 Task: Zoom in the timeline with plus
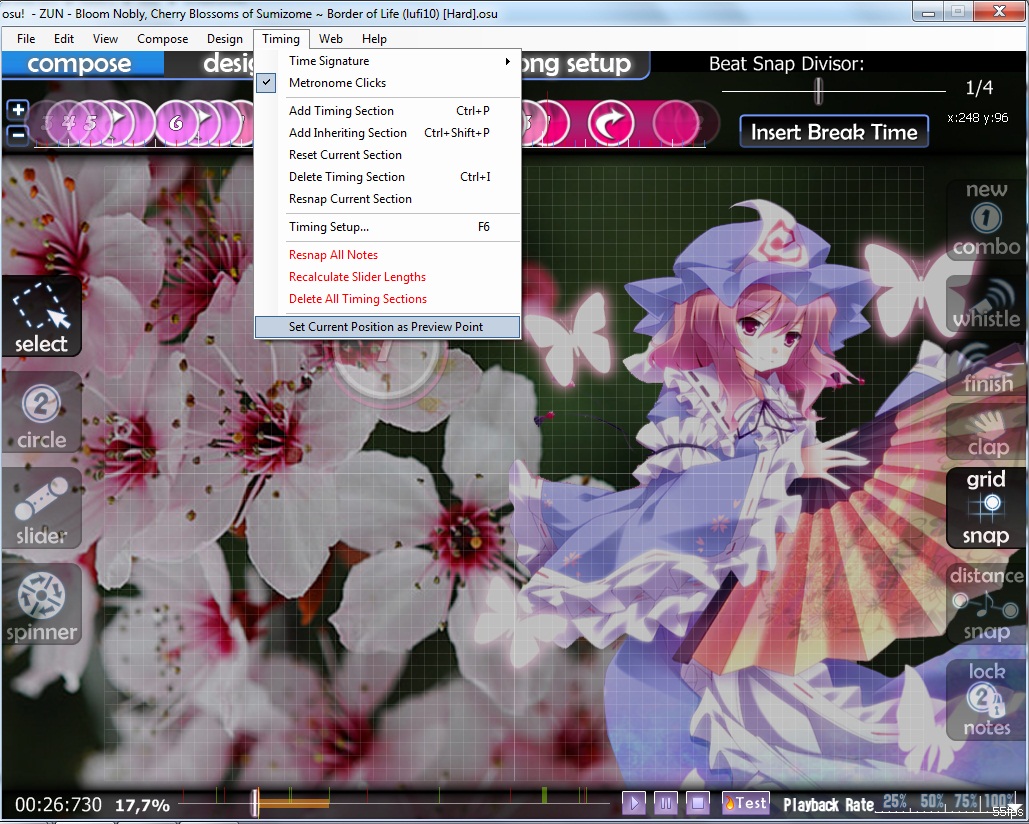click(x=18, y=109)
